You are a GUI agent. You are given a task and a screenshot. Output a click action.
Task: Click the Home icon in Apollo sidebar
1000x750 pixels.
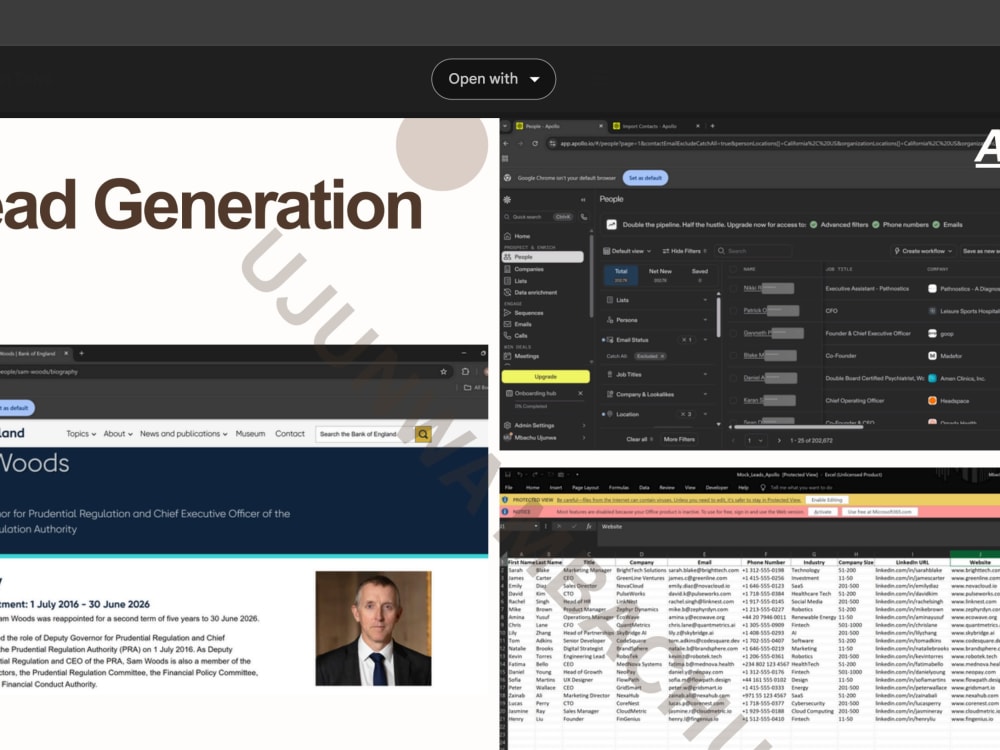(508, 236)
